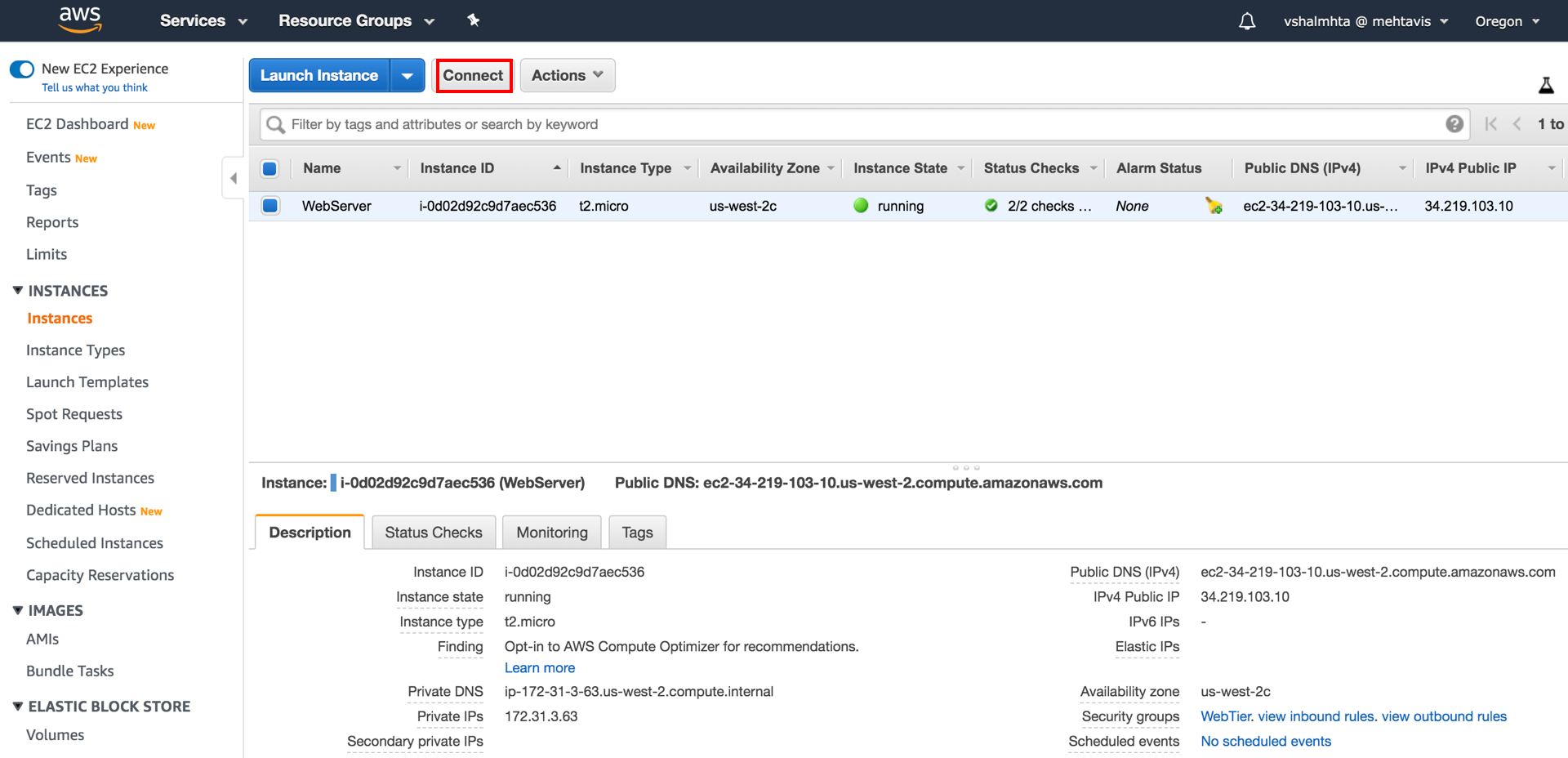The height and width of the screenshot is (758, 1568).
Task: Open Capacity Reservations in sidebar
Action: point(100,575)
